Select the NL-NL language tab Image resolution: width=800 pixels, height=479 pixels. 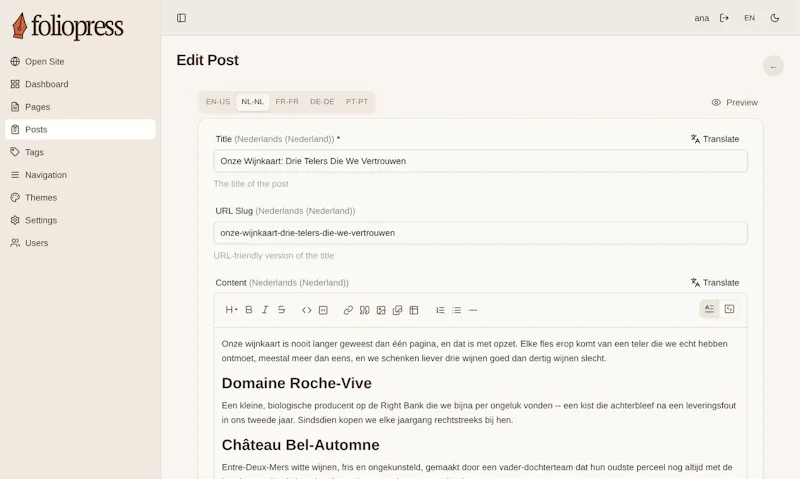[253, 102]
